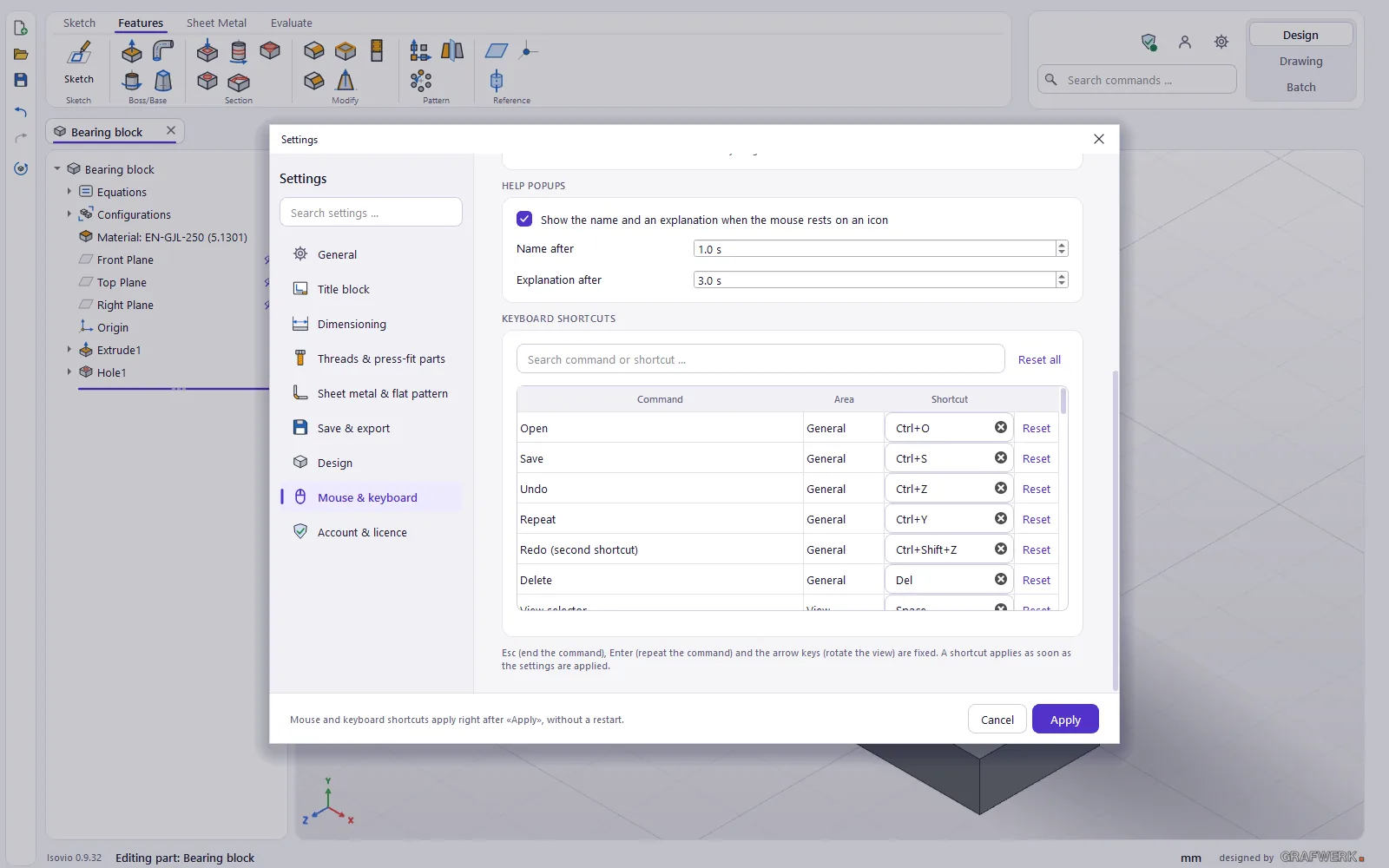Screen dimensions: 1389x868
Task: Click the Apply button
Action: [x=1065, y=720]
